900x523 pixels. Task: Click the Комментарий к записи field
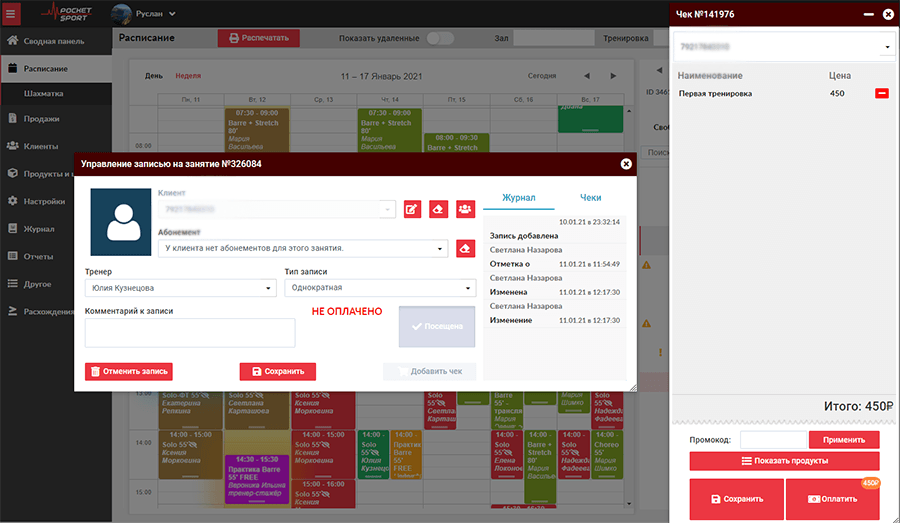point(190,333)
